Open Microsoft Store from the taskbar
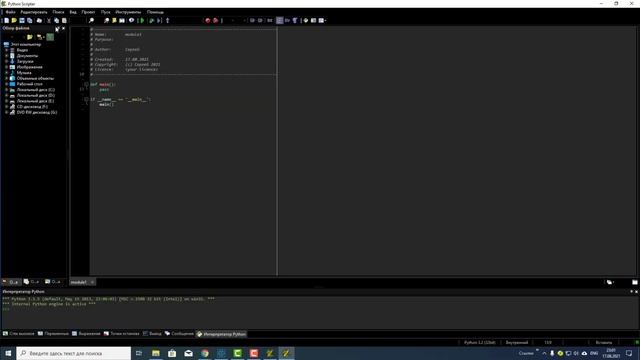 pyautogui.click(x=172, y=353)
